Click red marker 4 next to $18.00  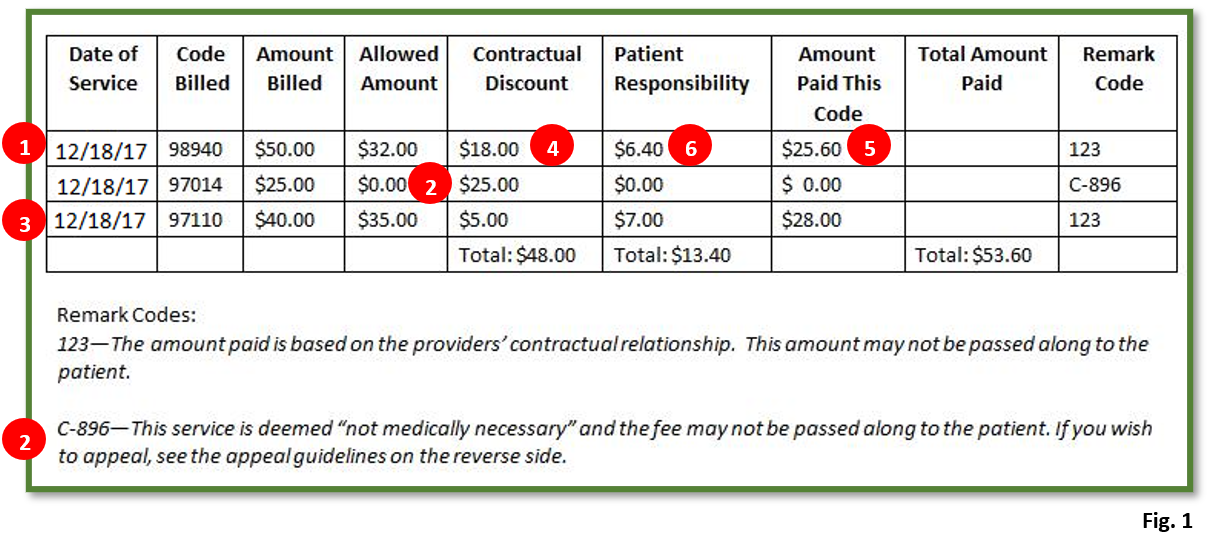tap(551, 150)
